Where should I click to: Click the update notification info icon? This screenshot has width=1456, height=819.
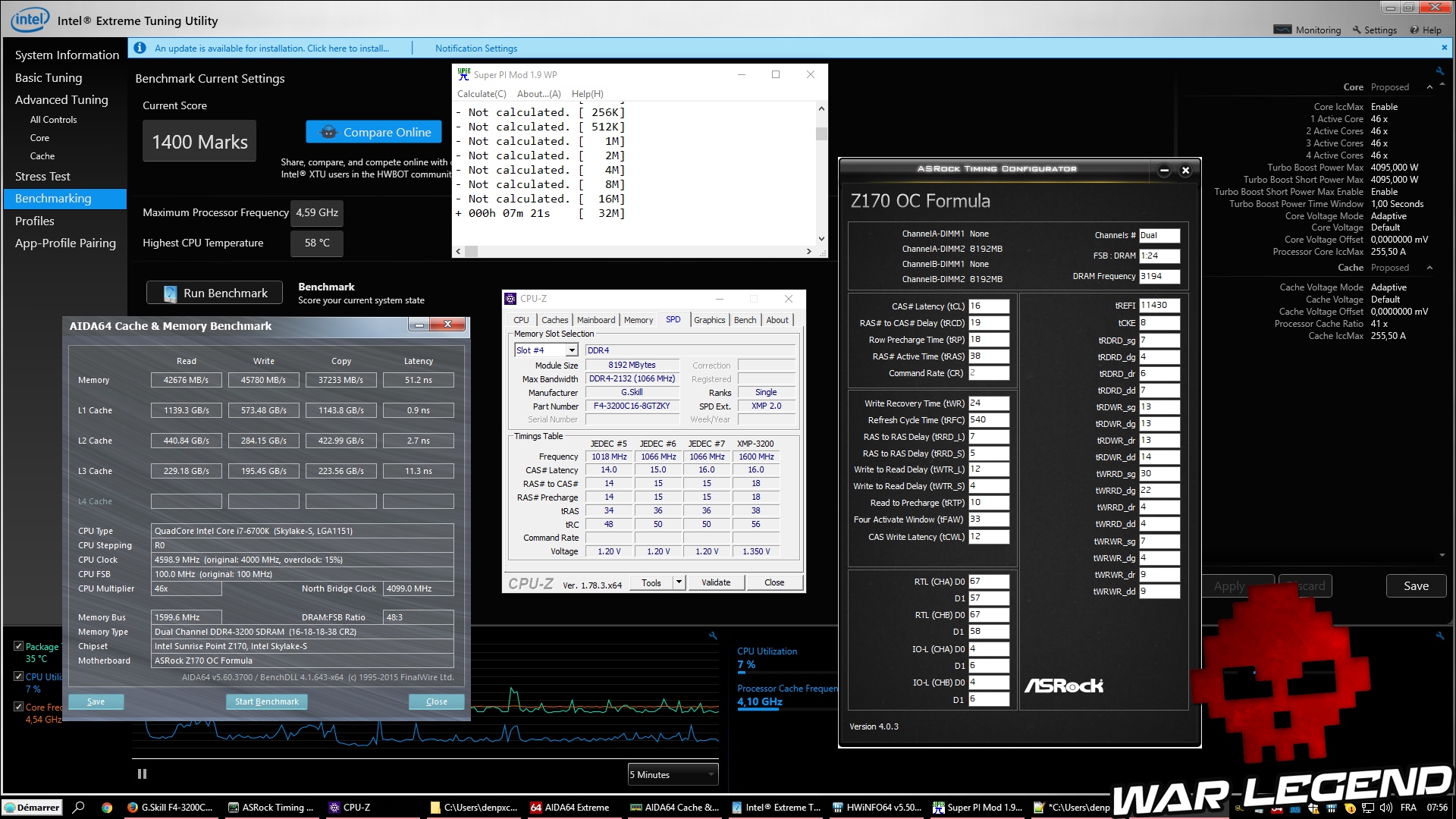[140, 48]
